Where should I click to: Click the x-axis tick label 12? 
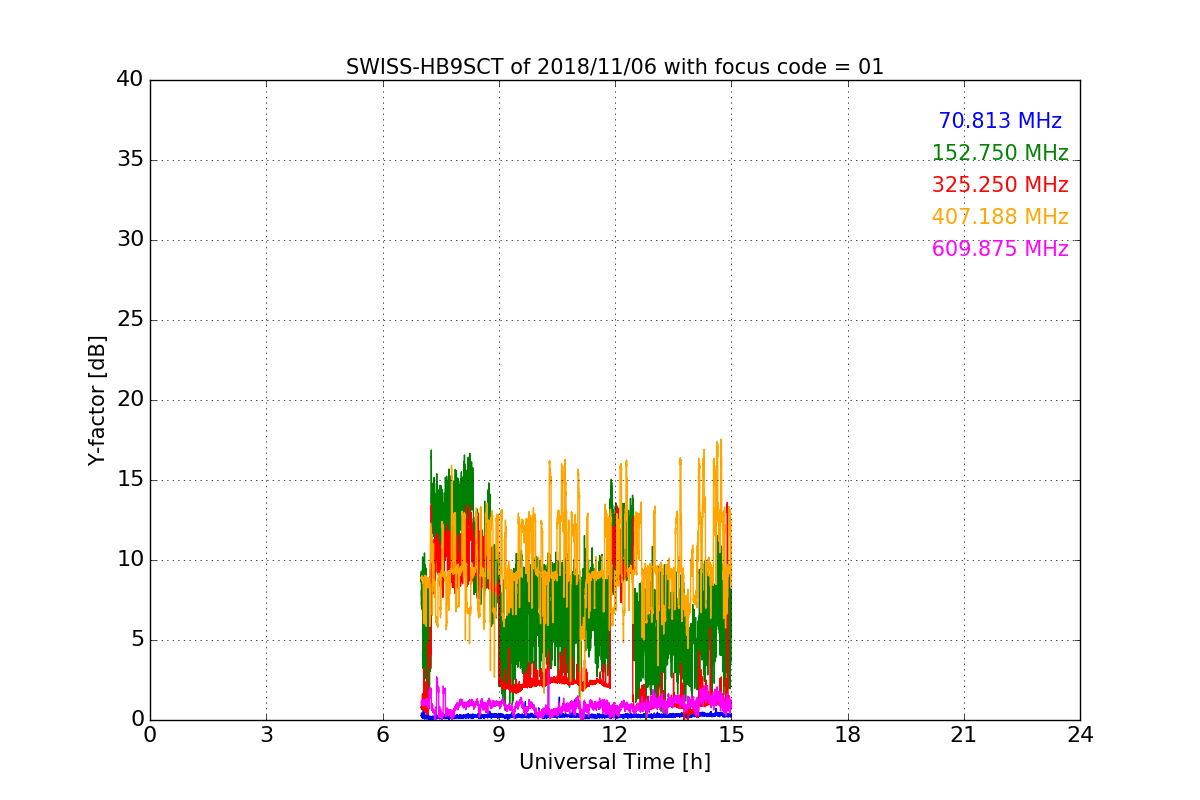coord(615,735)
